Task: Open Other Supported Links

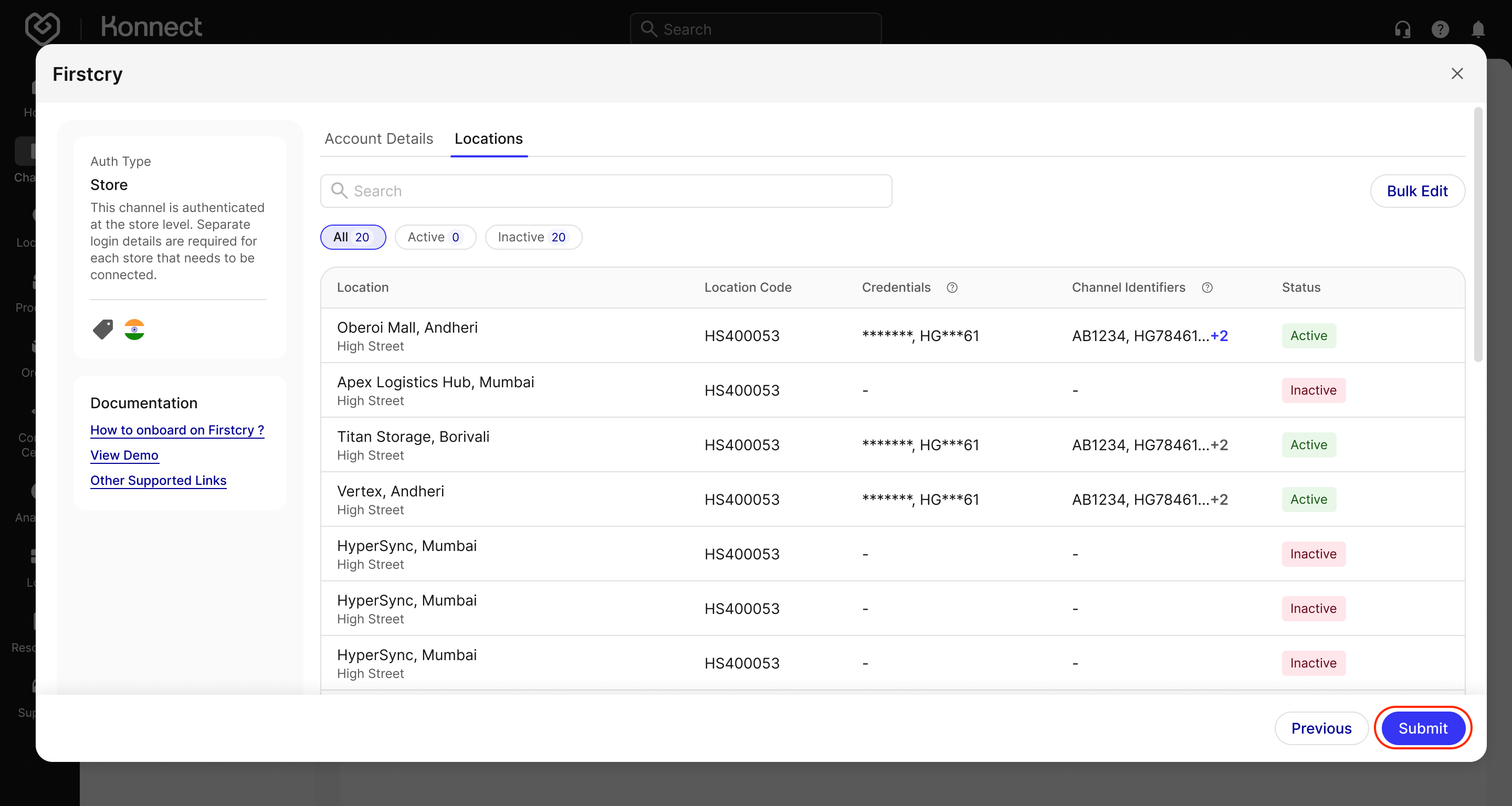Action: (x=159, y=481)
